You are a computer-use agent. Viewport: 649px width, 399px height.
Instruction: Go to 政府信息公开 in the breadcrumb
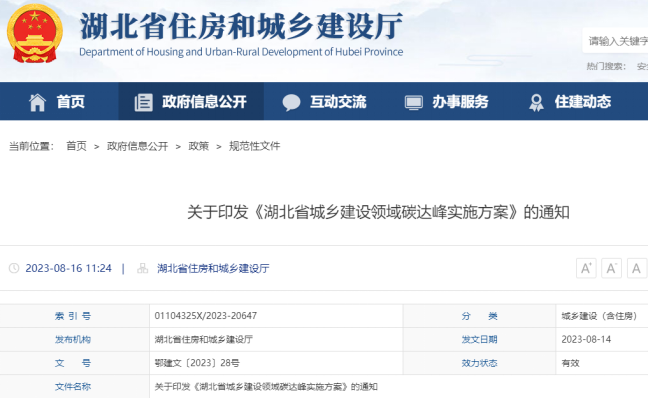tap(137, 146)
